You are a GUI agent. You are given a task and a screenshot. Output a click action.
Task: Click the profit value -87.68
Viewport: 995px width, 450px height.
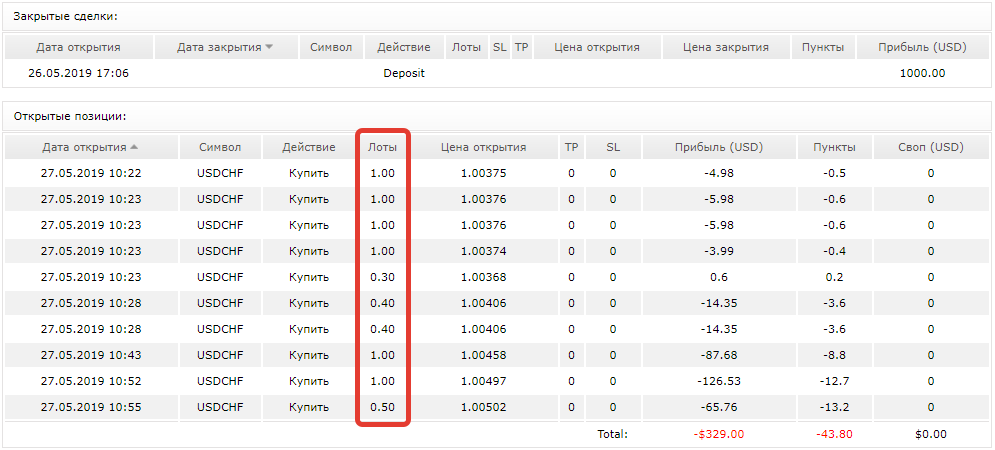coord(719,355)
